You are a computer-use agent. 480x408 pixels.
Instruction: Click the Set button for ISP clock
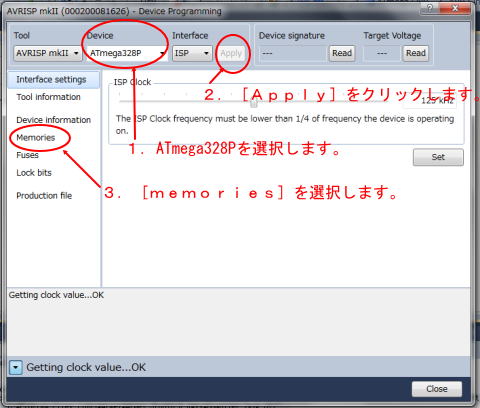pos(438,157)
